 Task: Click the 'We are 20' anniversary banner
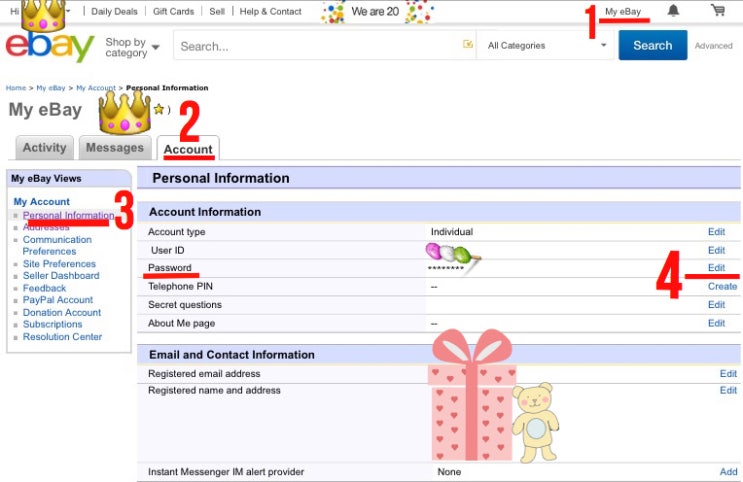point(377,12)
